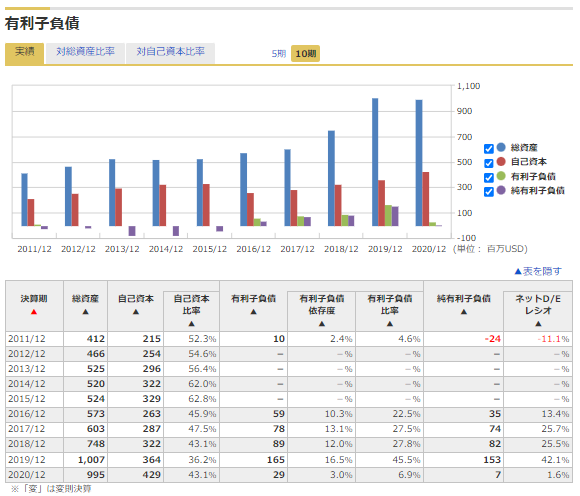Sort by 自己資本 column arrow
The height and width of the screenshot is (496, 580).
click(136, 312)
